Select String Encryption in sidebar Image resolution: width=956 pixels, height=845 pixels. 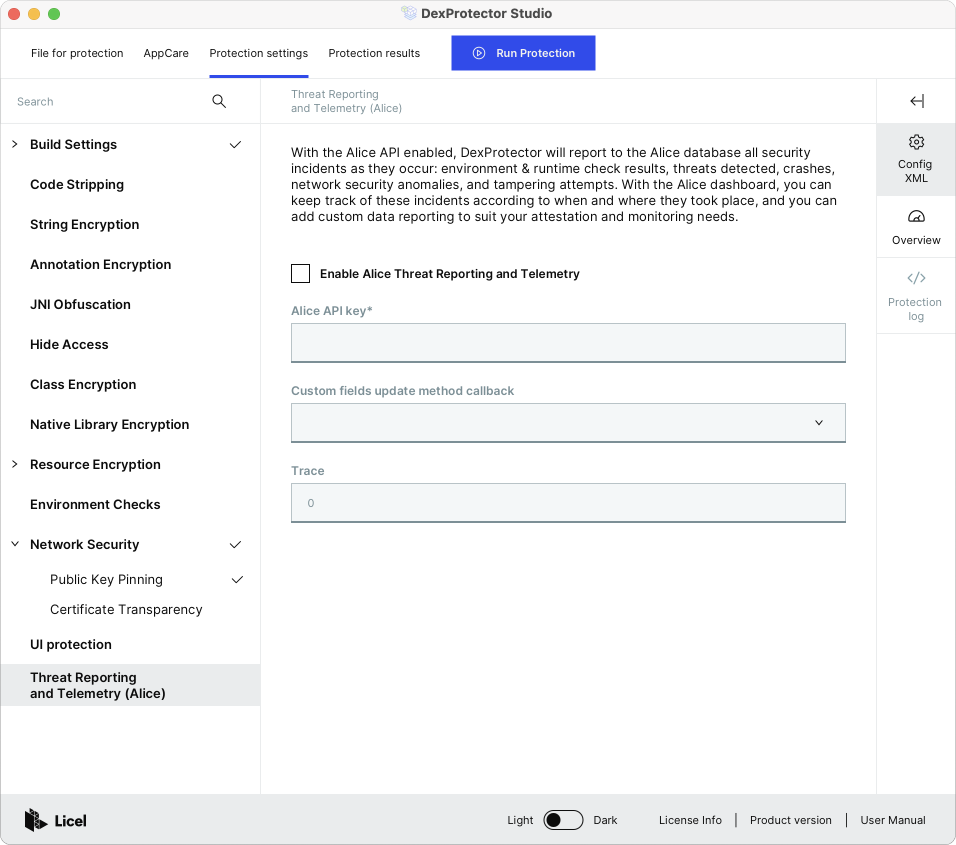tap(85, 224)
